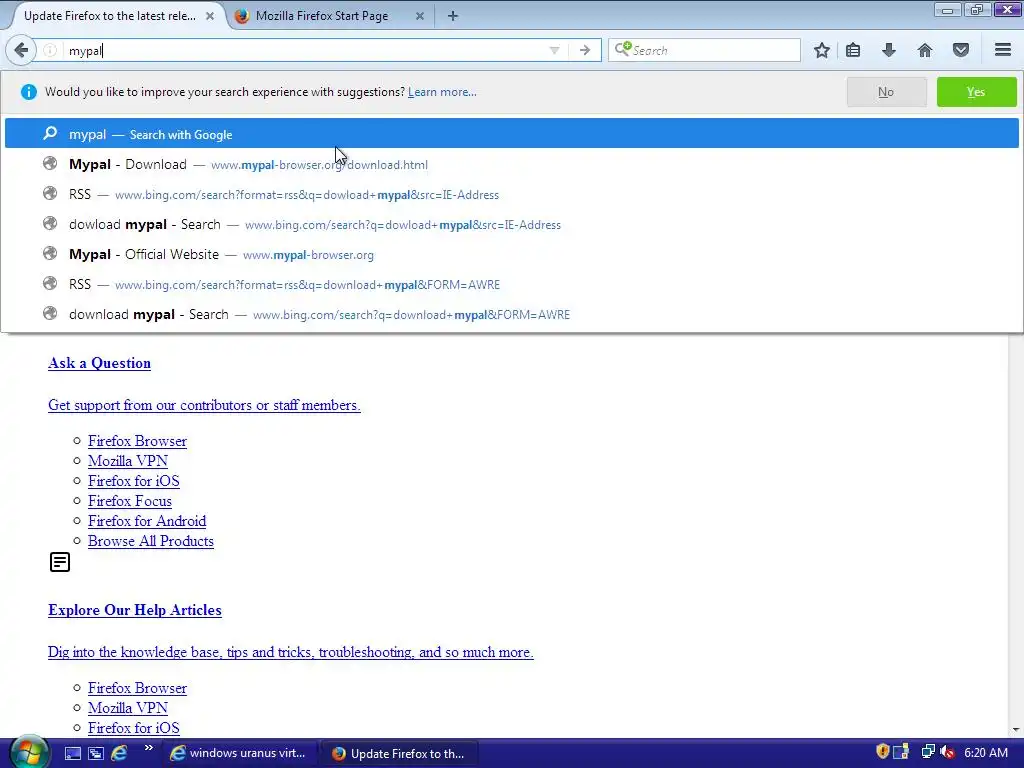
Task: Open the Browse All Products link
Action: coord(151,541)
